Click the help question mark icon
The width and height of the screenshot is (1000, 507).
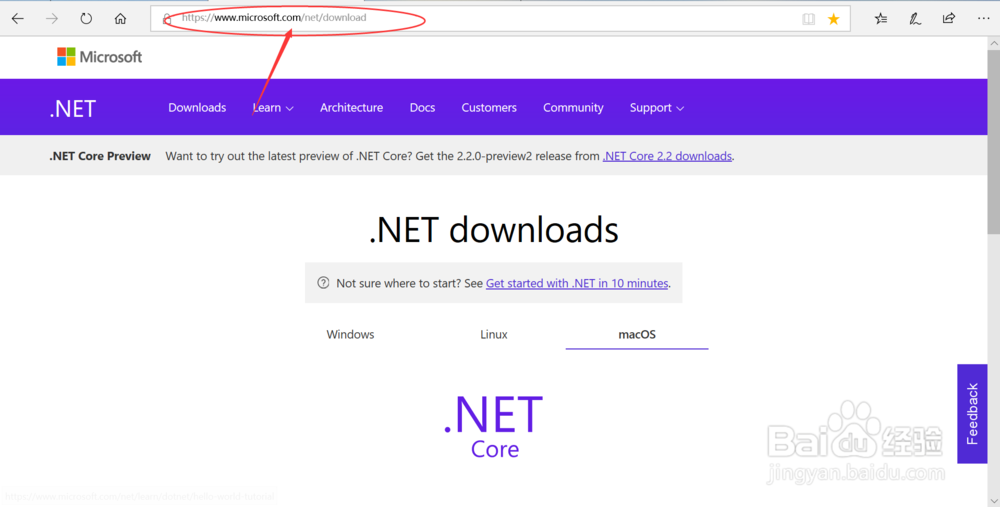click(x=323, y=283)
